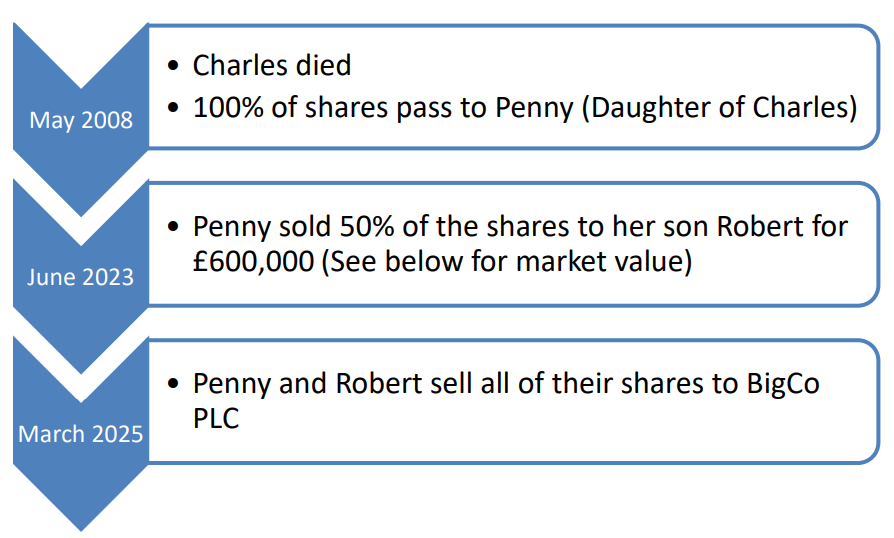Click the bullet before "100% of shares"

pyautogui.click(x=175, y=108)
